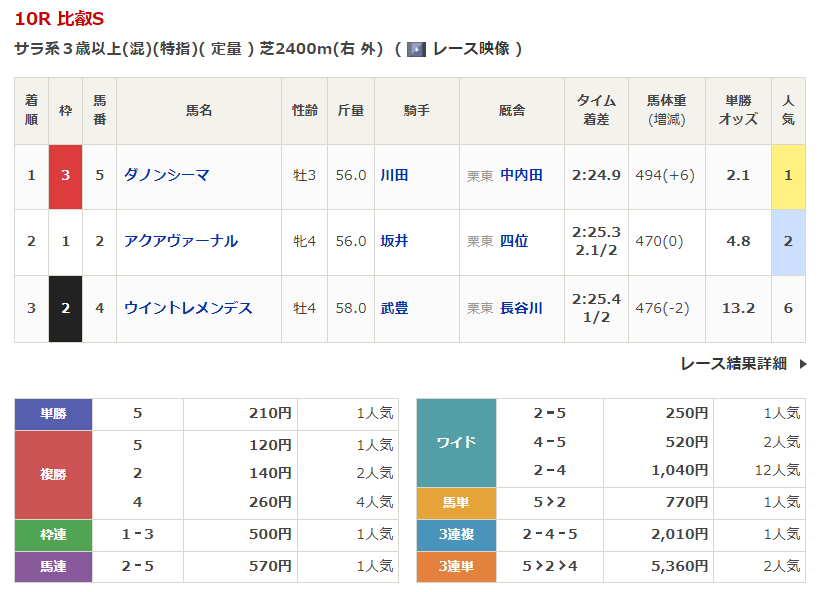Click the horse name ウイントレメンデス

(188, 308)
